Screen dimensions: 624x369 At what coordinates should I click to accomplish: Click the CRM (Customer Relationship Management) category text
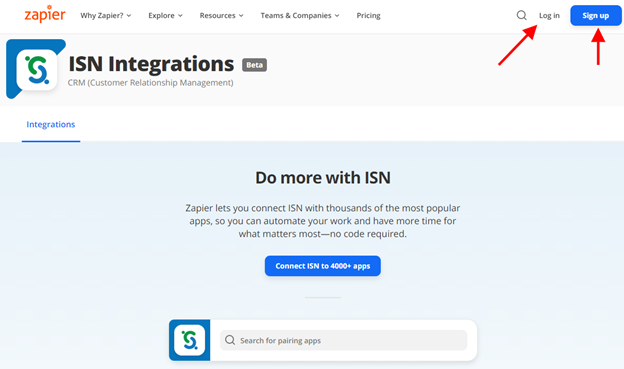tap(150, 83)
